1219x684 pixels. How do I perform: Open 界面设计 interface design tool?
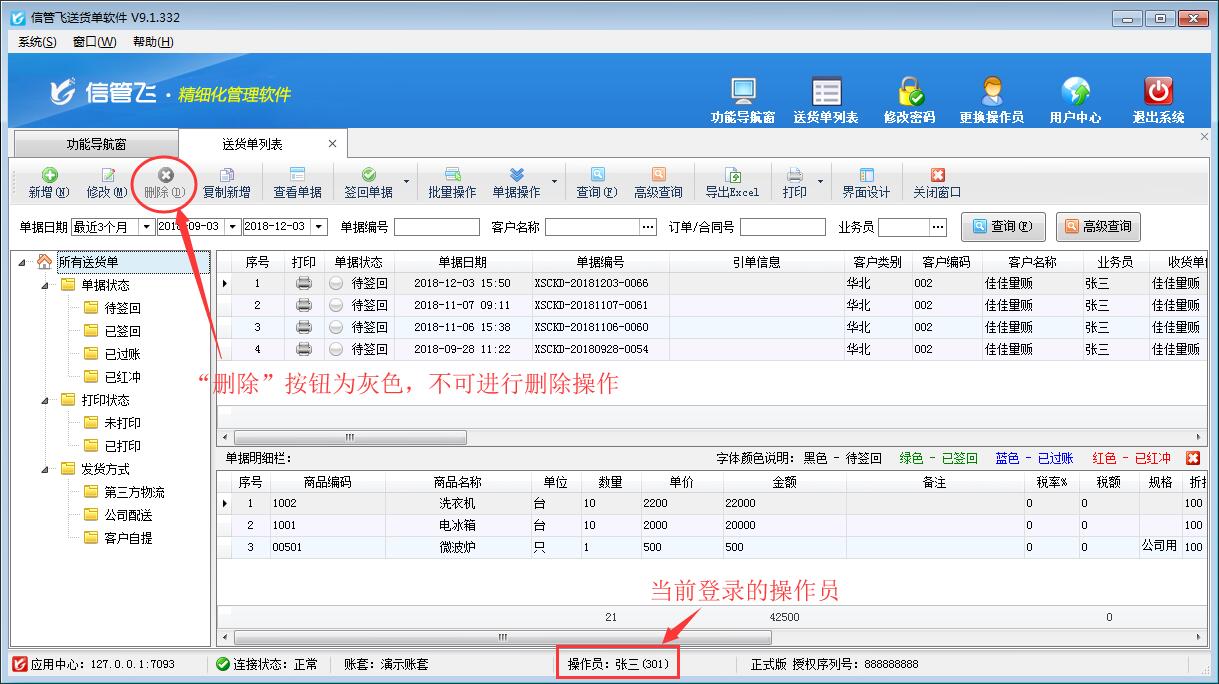coord(865,182)
